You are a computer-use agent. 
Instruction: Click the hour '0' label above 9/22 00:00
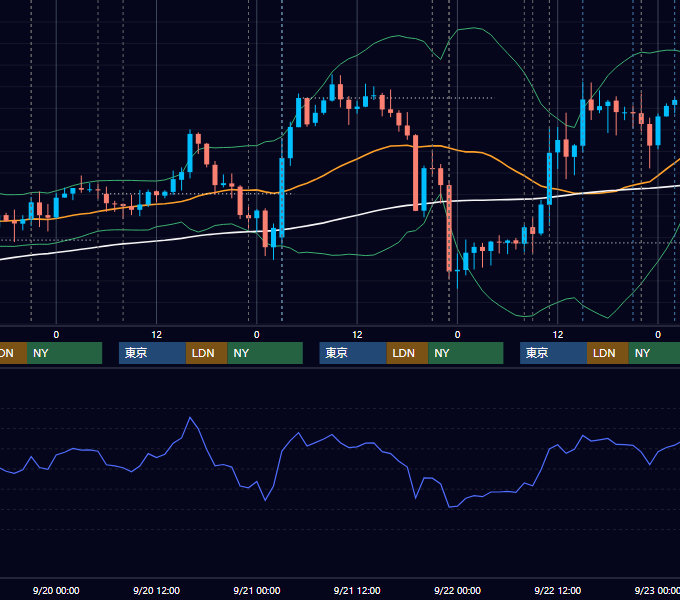(458, 335)
